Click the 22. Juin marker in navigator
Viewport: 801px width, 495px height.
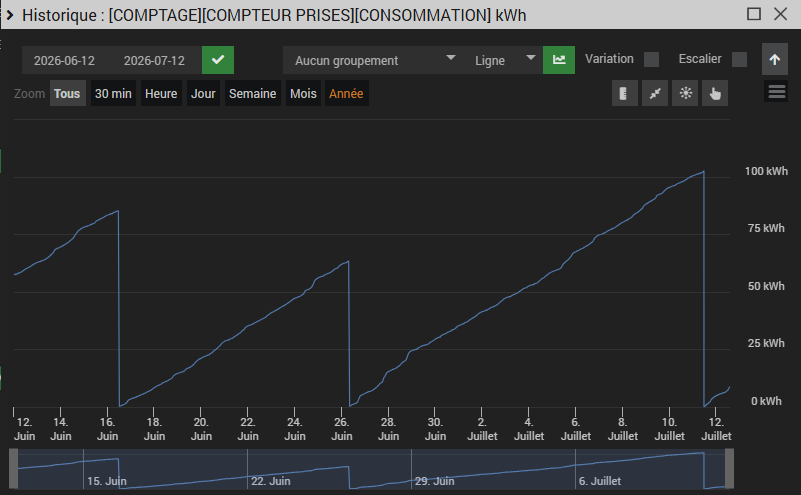click(271, 481)
